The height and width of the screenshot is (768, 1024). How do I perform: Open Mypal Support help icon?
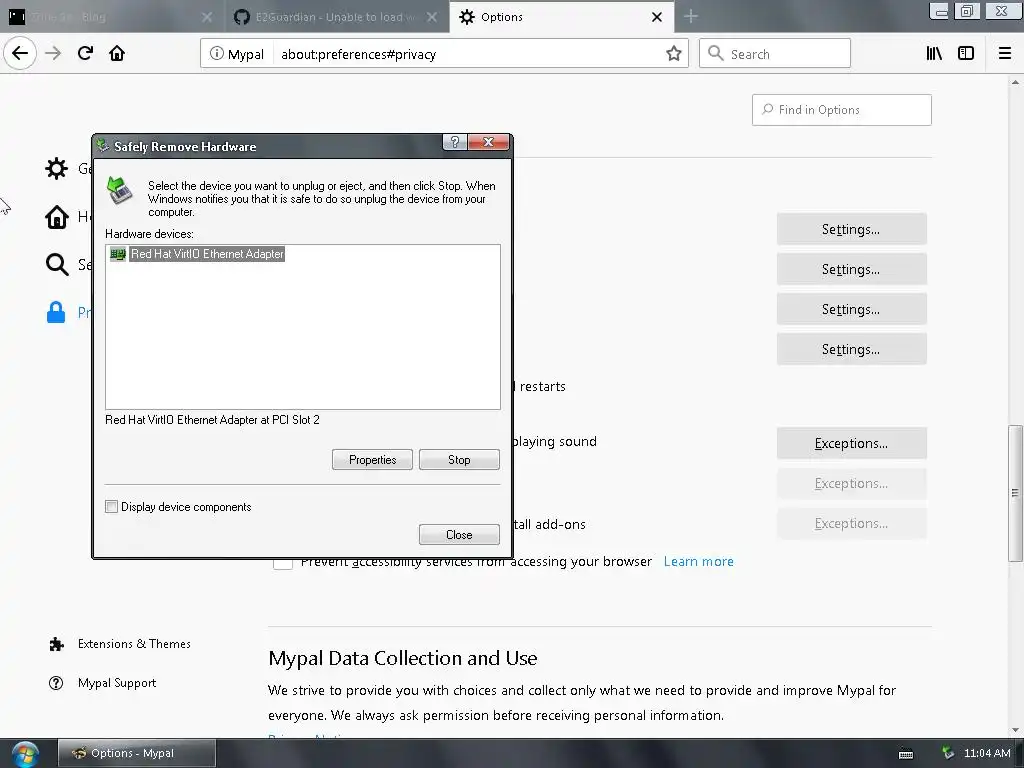[56, 683]
